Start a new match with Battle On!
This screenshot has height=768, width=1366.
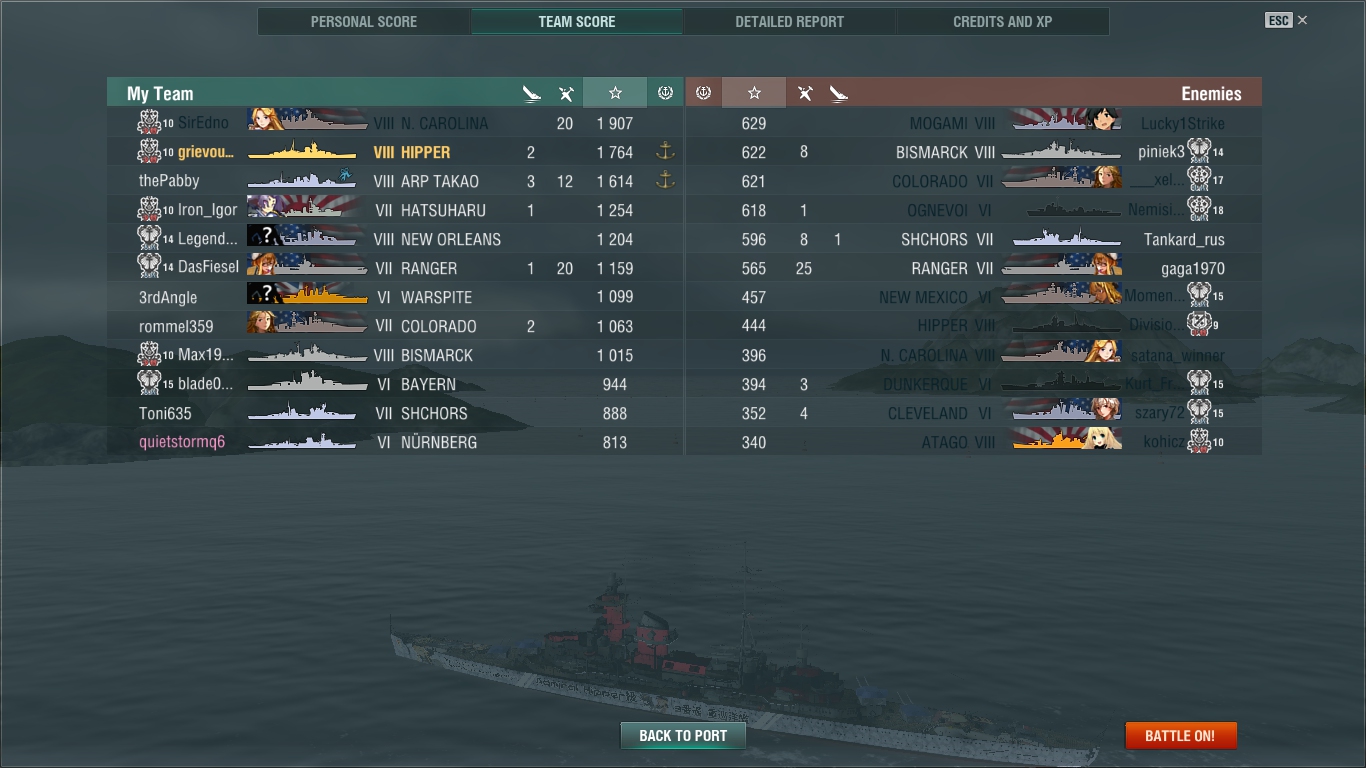[x=1180, y=736]
